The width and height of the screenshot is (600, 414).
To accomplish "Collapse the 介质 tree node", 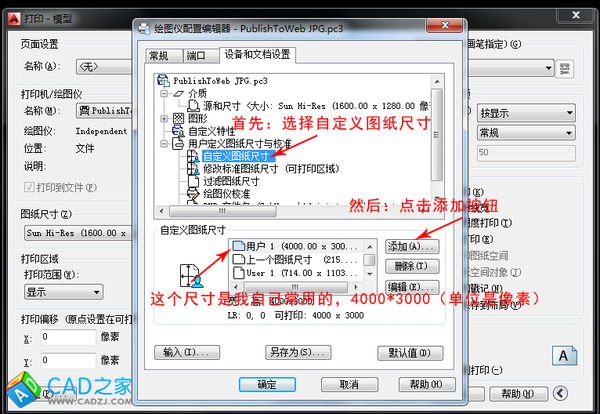I will 164,94.
